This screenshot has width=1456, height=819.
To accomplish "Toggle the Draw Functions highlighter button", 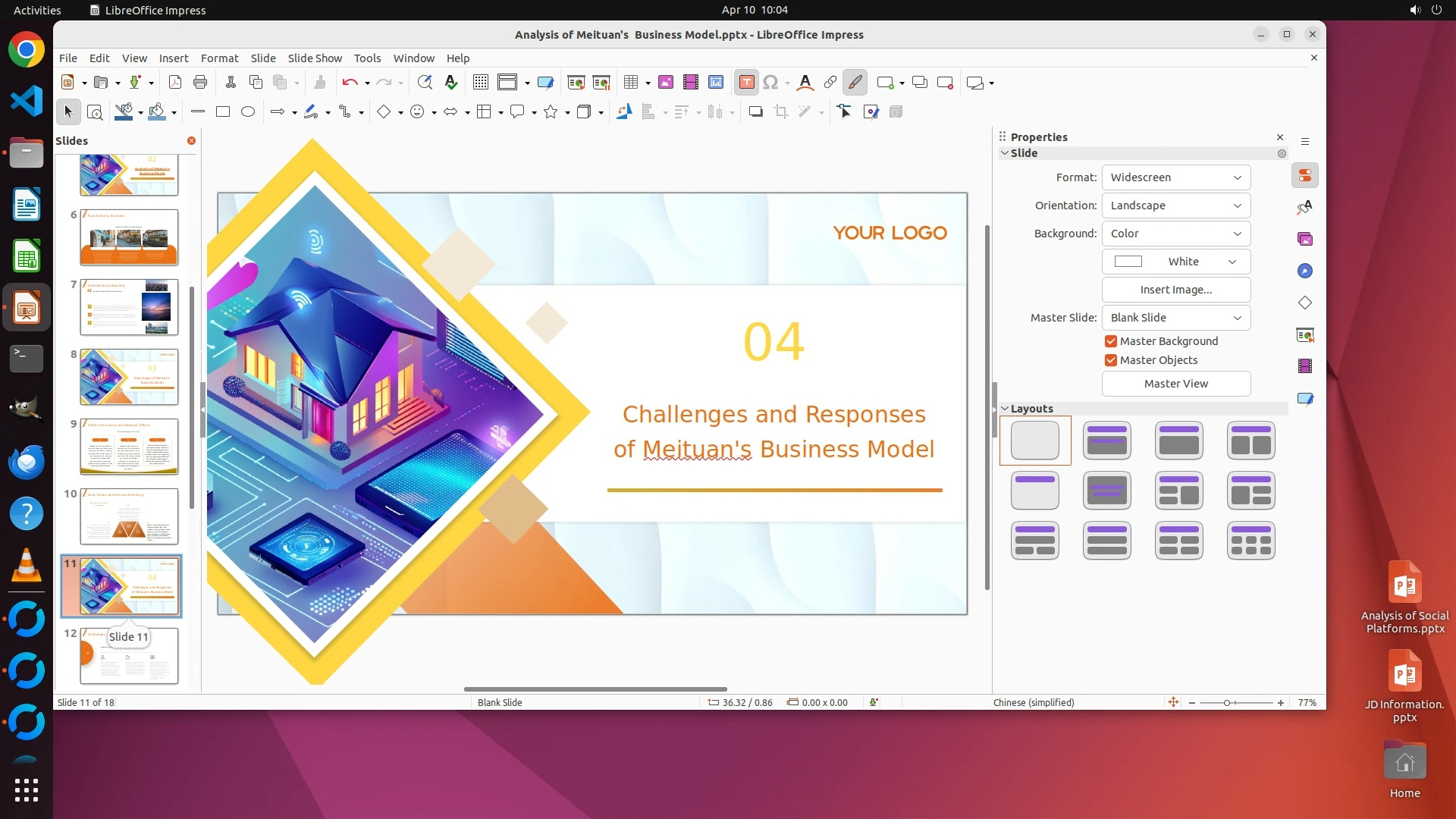I will click(855, 83).
